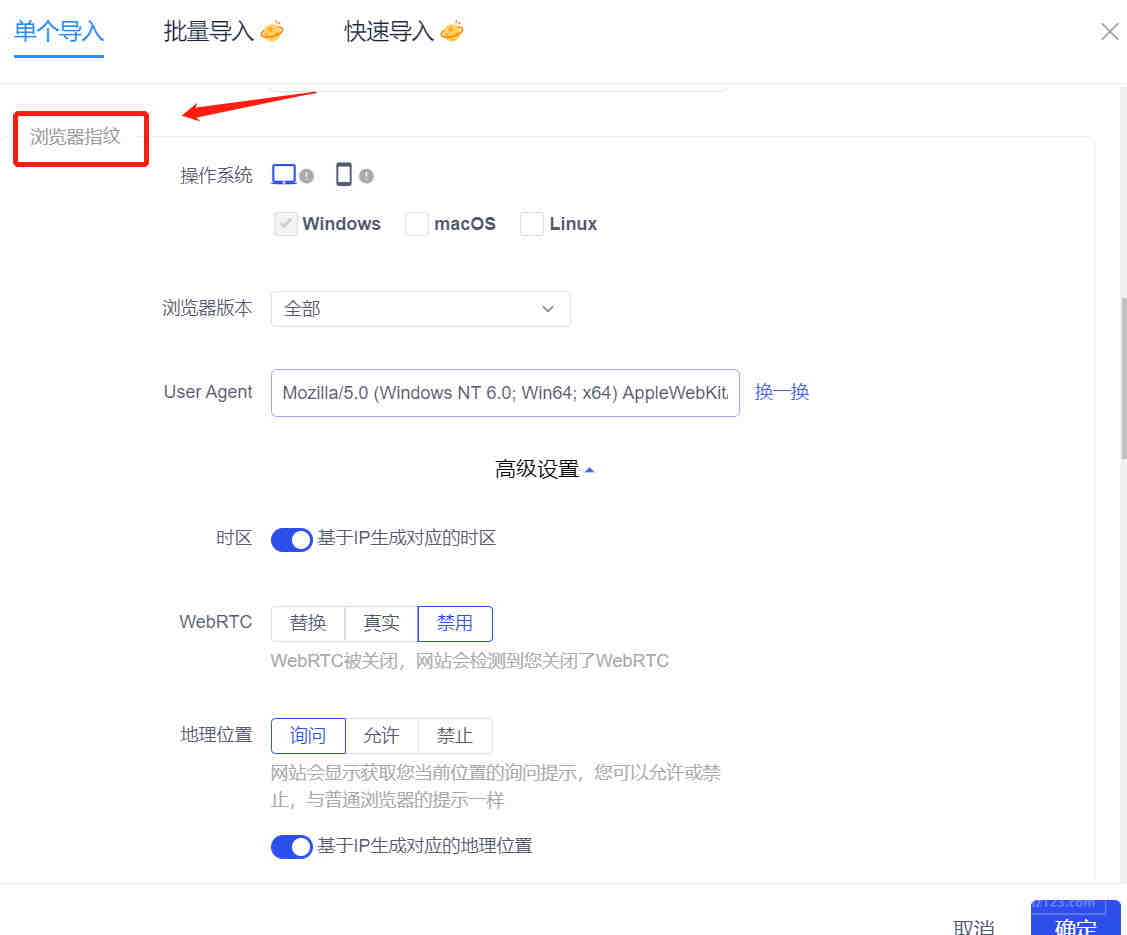1127x935 pixels.
Task: Check the macOS checkbox
Action: (x=417, y=224)
